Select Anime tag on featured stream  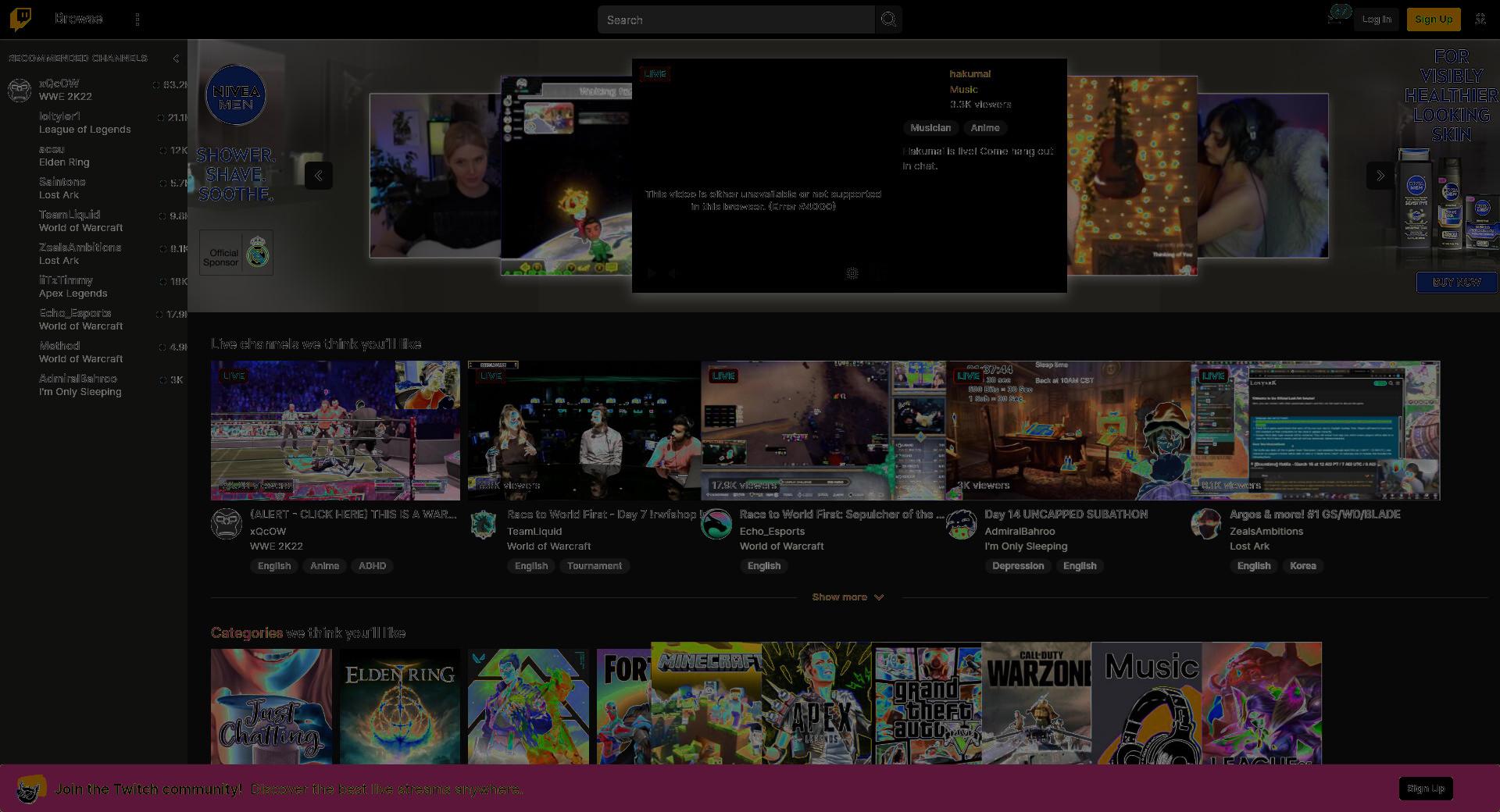click(x=985, y=128)
